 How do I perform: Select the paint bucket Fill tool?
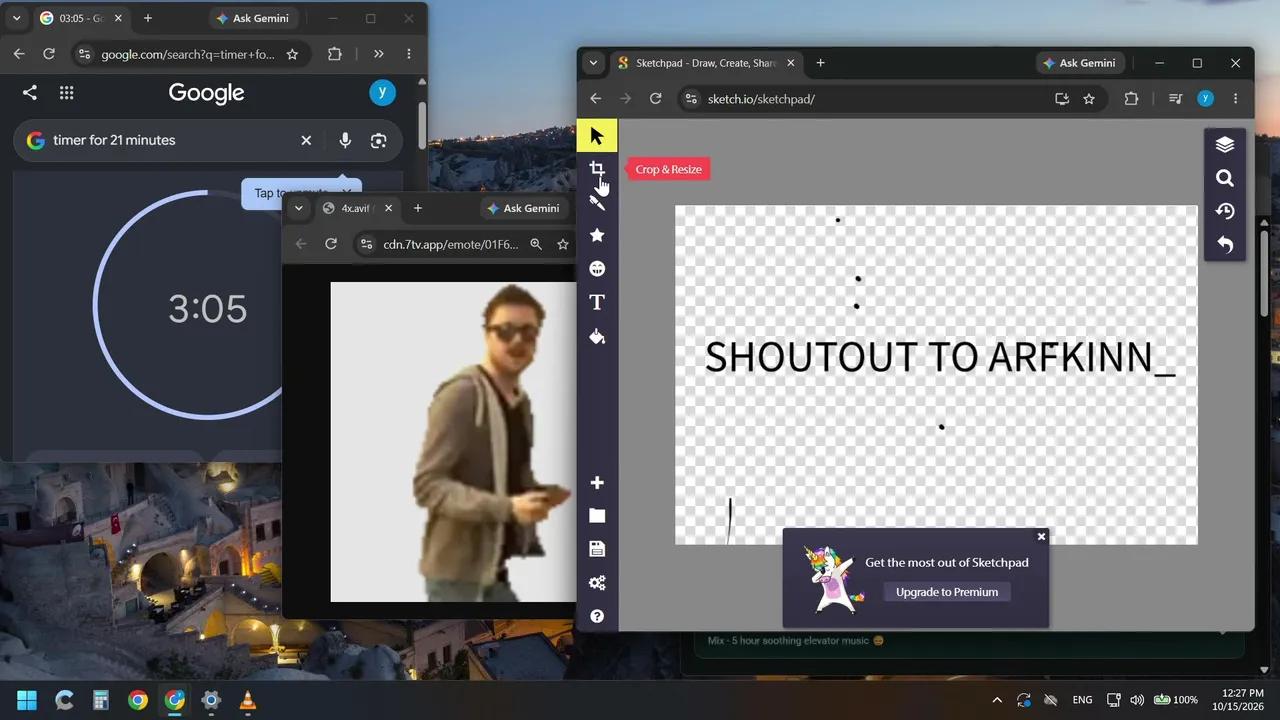click(x=597, y=336)
